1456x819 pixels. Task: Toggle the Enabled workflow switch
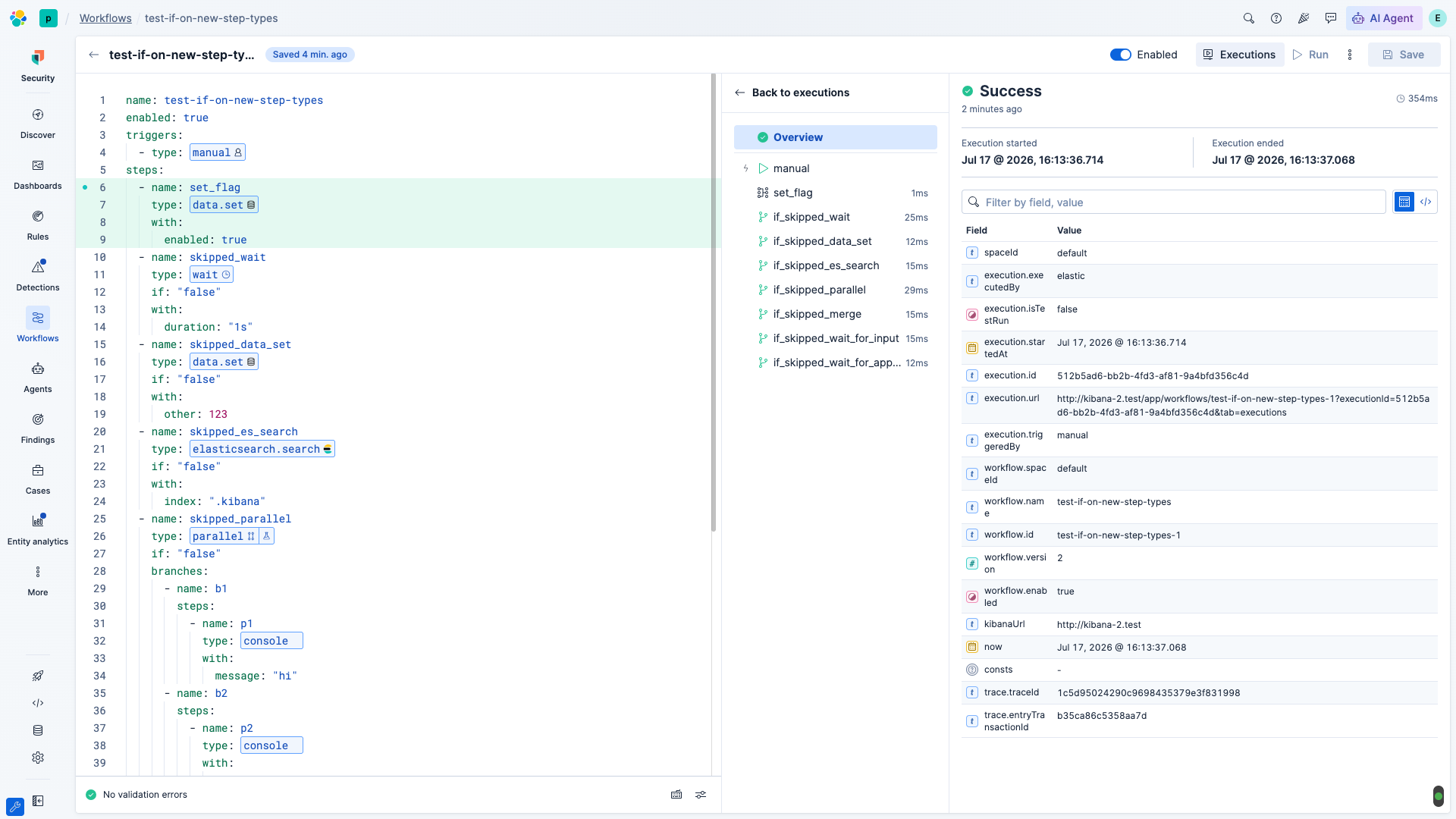[x=1120, y=55]
